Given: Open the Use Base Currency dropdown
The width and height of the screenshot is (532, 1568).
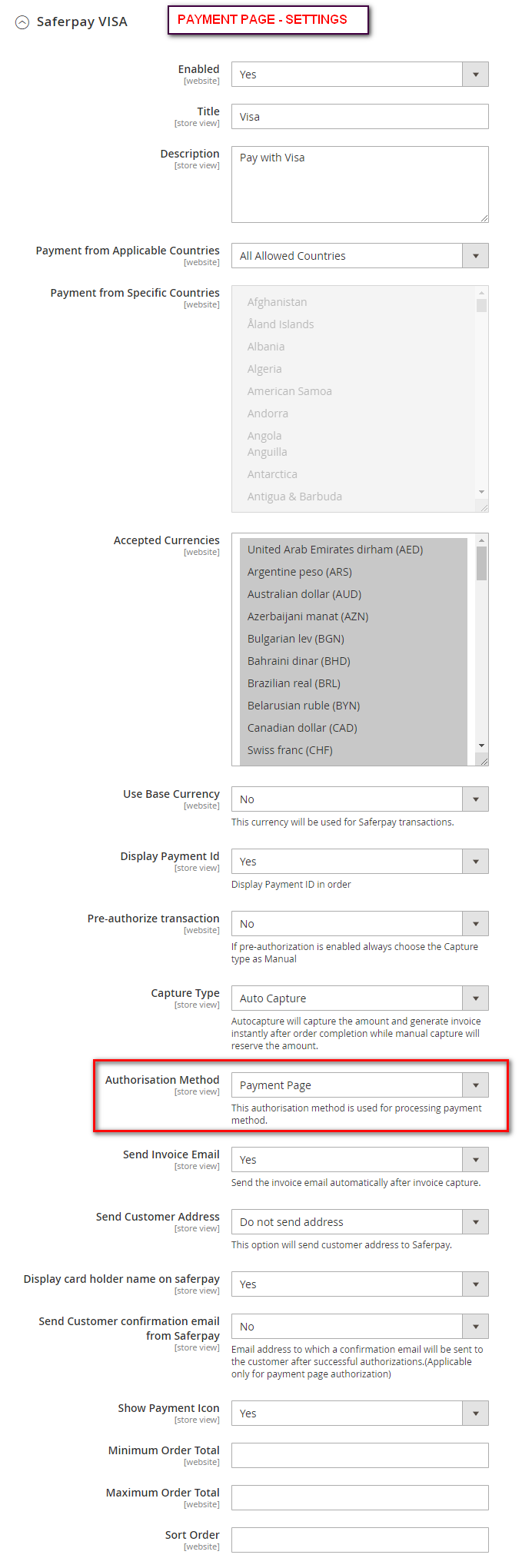Looking at the screenshot, I should [359, 799].
